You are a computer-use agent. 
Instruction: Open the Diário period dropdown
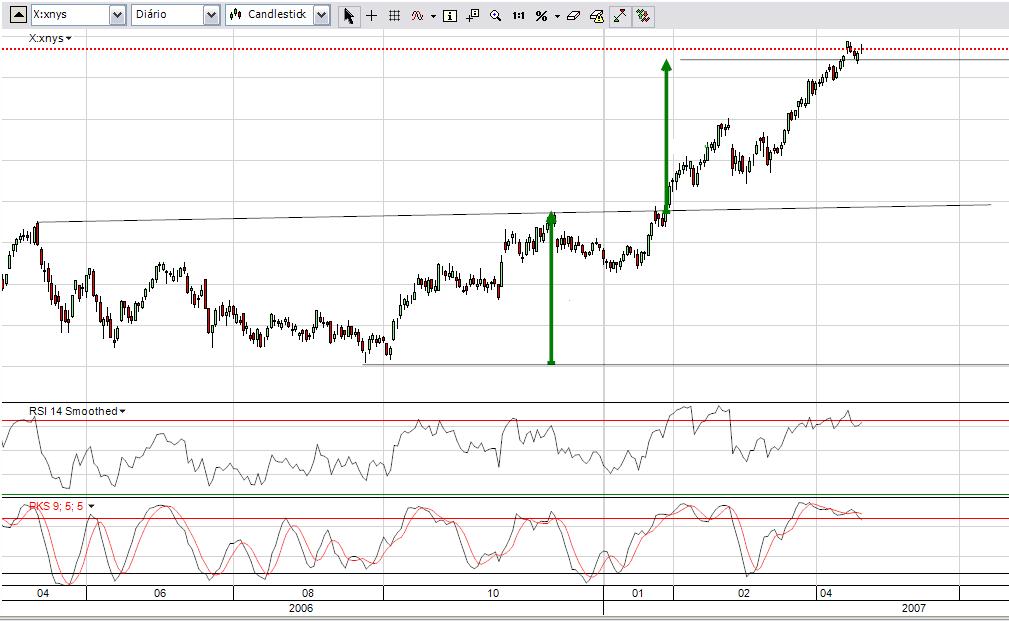coord(211,15)
